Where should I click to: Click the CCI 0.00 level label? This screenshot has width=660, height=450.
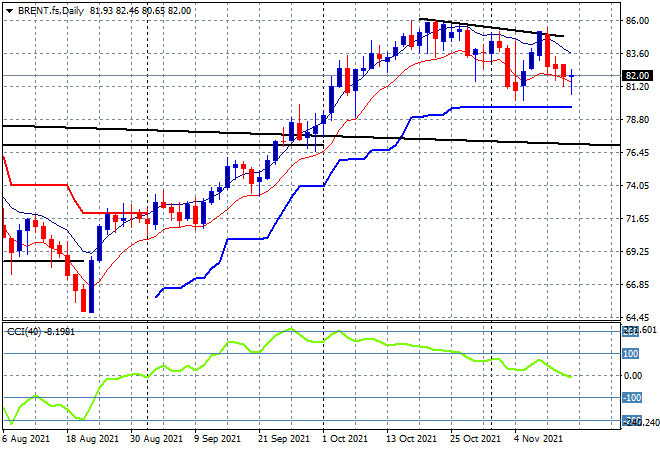[632, 375]
